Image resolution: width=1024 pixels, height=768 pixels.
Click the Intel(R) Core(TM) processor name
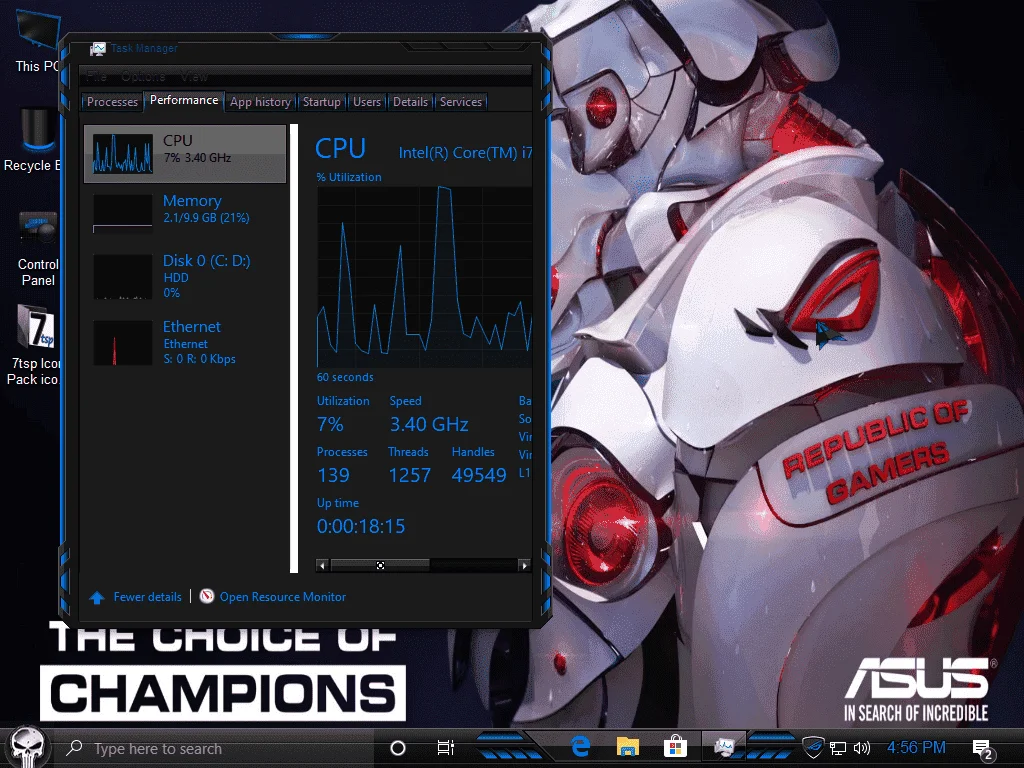pyautogui.click(x=465, y=153)
